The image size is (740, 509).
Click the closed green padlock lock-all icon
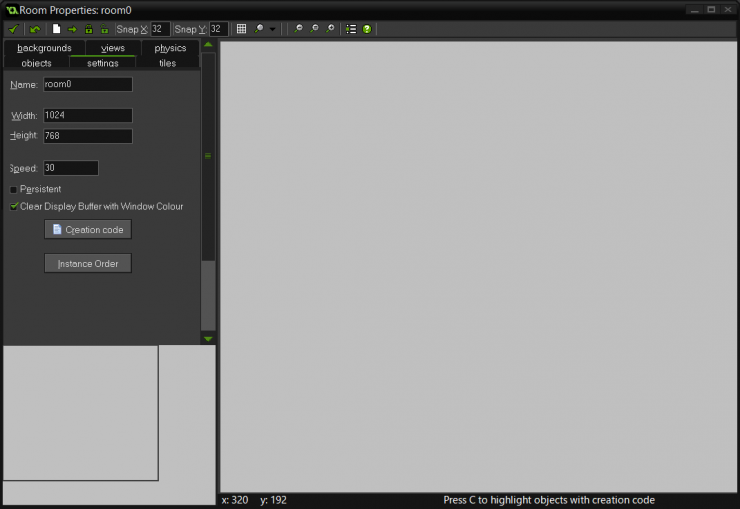89,29
